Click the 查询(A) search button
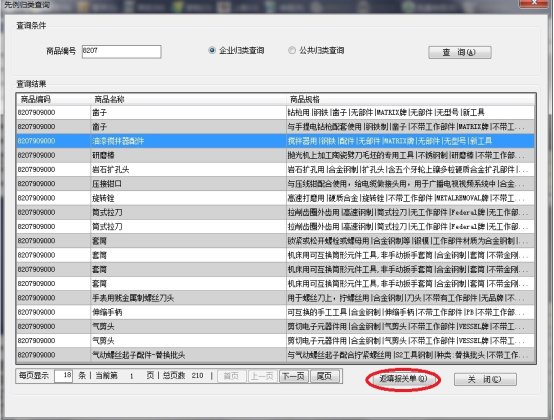Image resolution: width=554 pixels, height=420 pixels. click(x=460, y=52)
